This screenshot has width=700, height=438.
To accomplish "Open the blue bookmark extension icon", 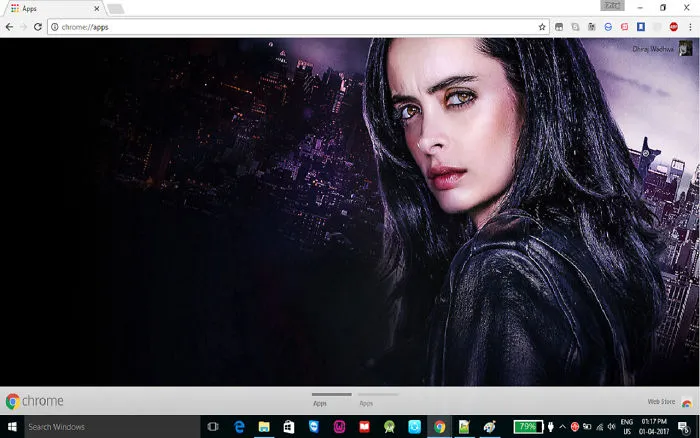I will 641,27.
